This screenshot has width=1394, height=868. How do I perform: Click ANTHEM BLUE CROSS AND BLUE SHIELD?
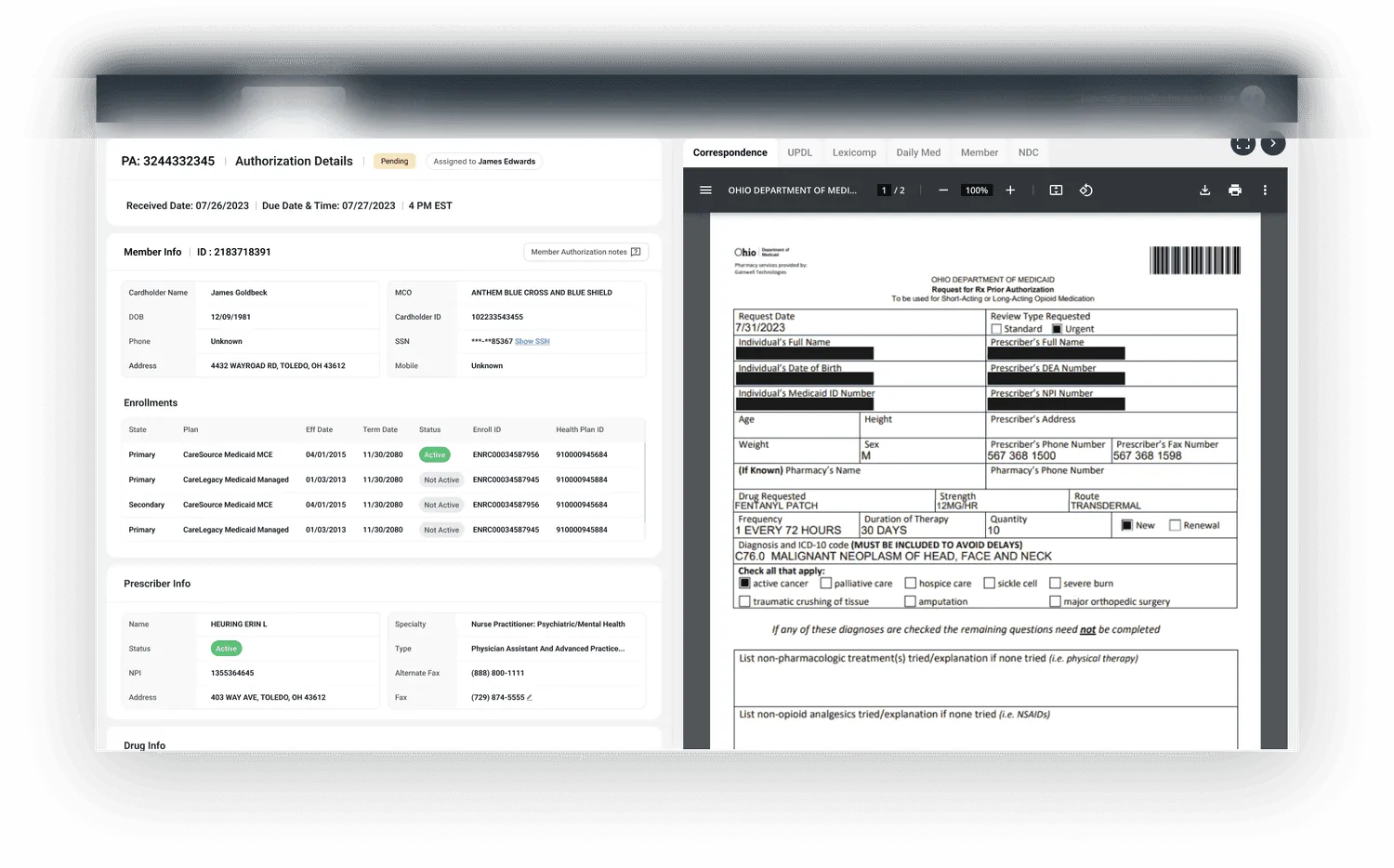[x=542, y=293]
